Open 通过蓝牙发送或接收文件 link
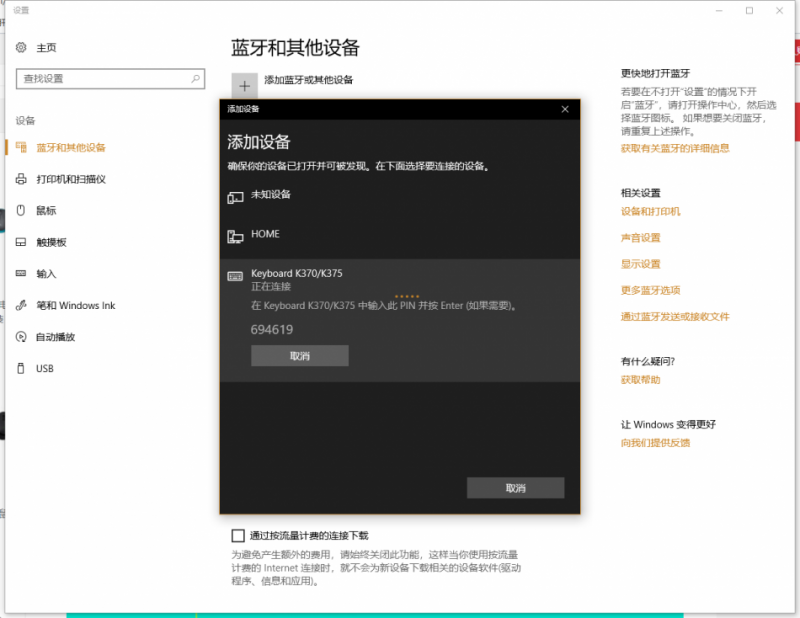The height and width of the screenshot is (618, 800). 674,316
